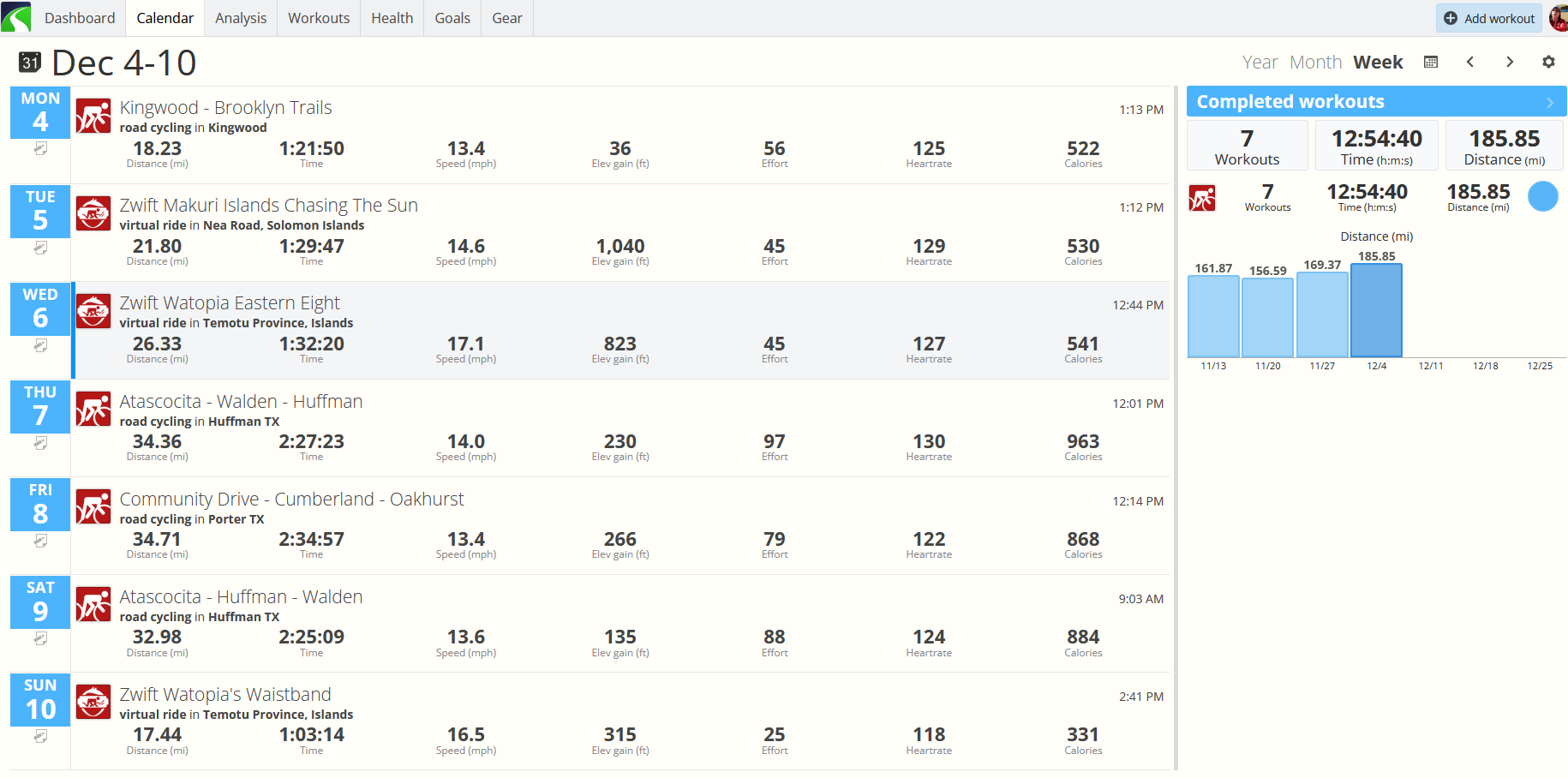Screen dimensions: 1568x778
Task: Open the road cycling icon for Kingwood - Brooklyn Trails
Action: [x=93, y=116]
